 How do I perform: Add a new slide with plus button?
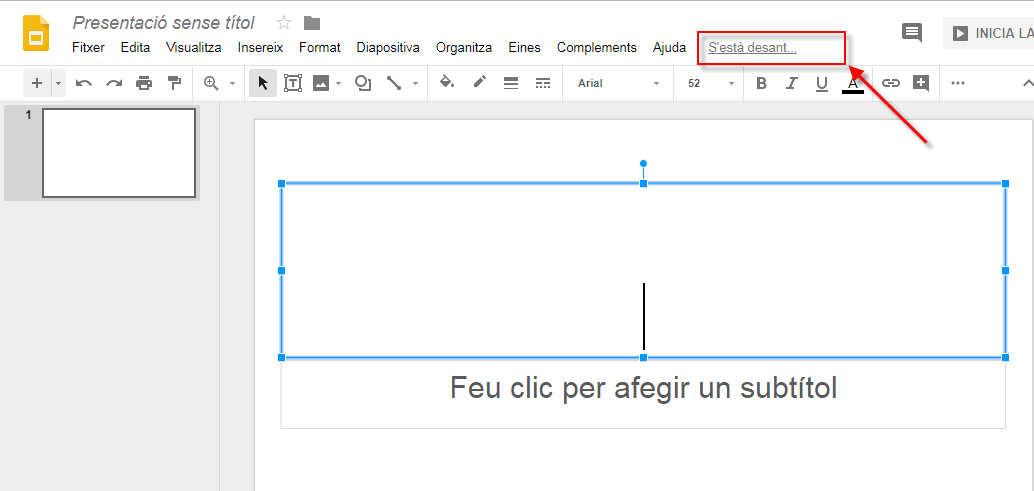37,83
